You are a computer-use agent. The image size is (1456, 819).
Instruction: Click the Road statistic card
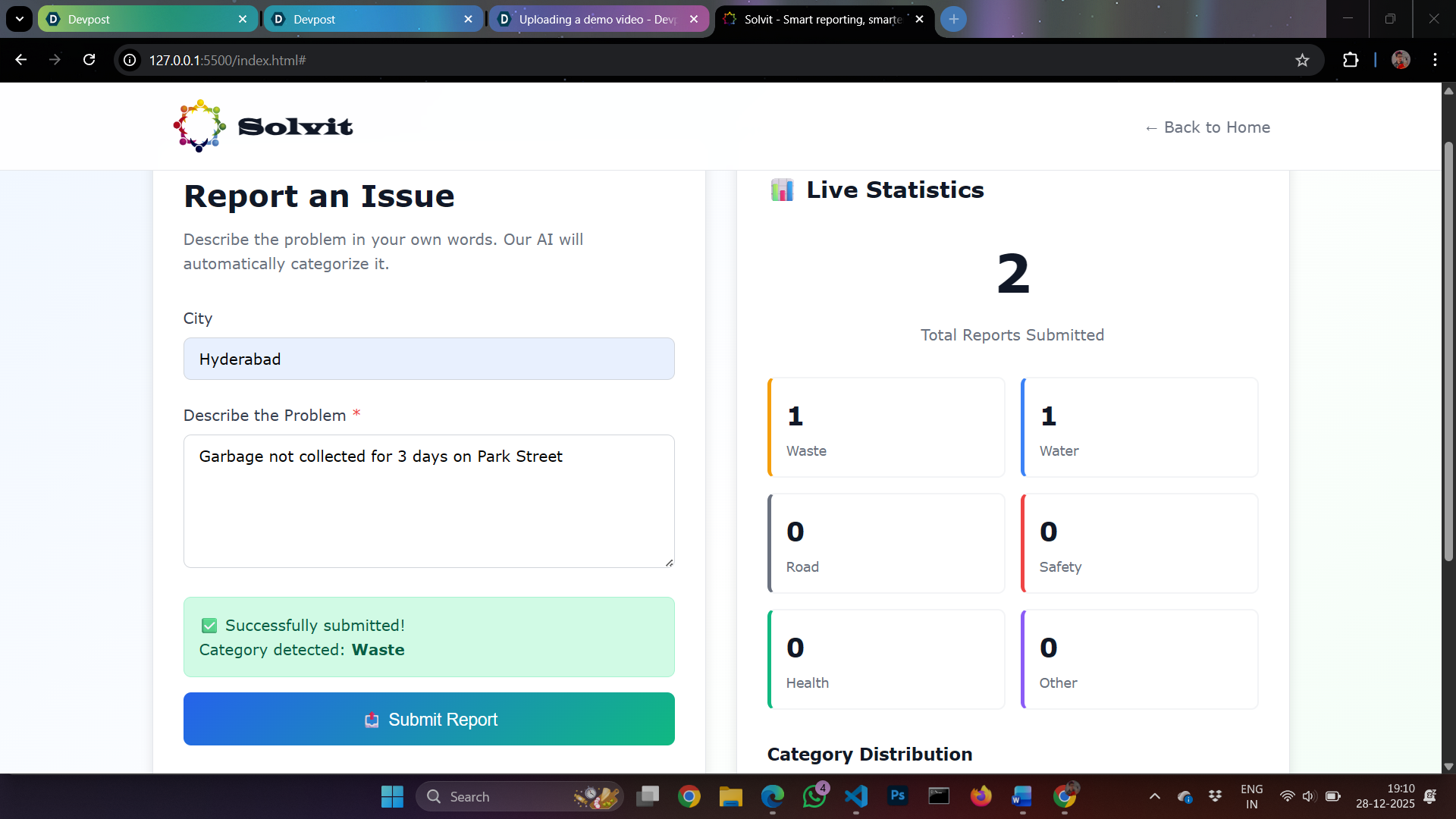[x=886, y=544]
